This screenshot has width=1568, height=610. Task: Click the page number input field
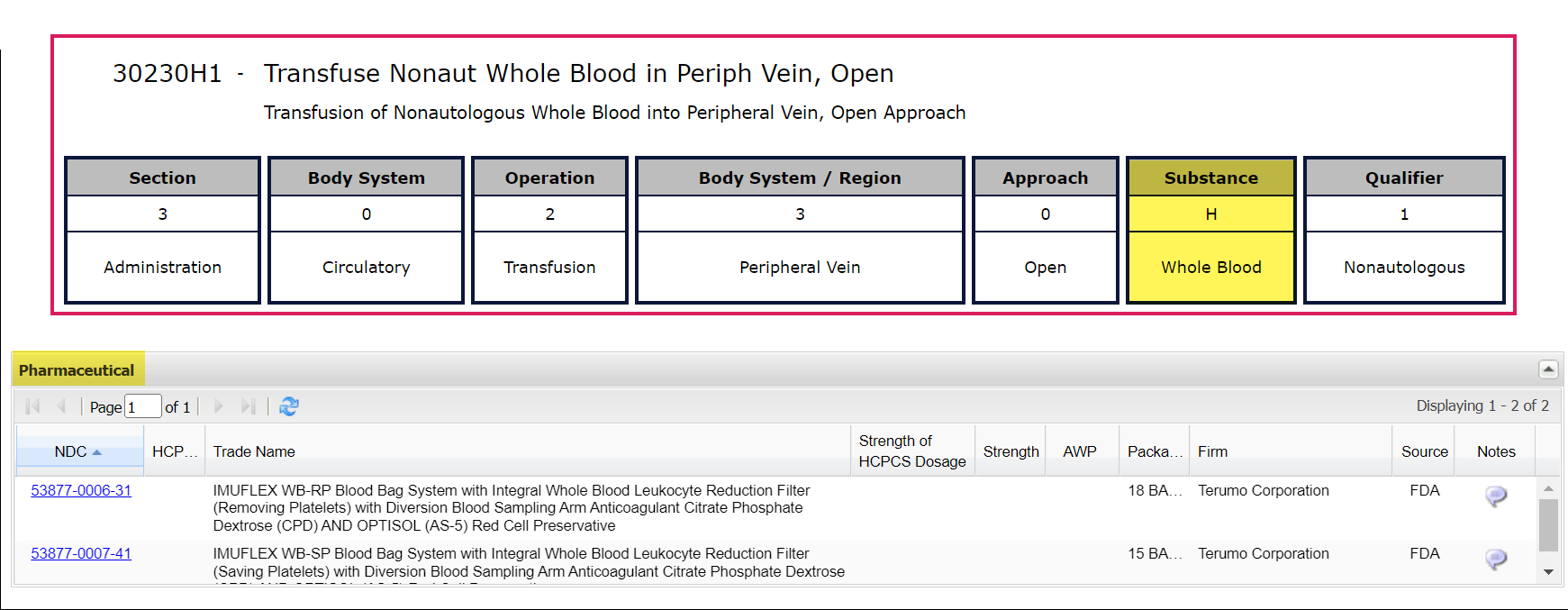[x=142, y=406]
